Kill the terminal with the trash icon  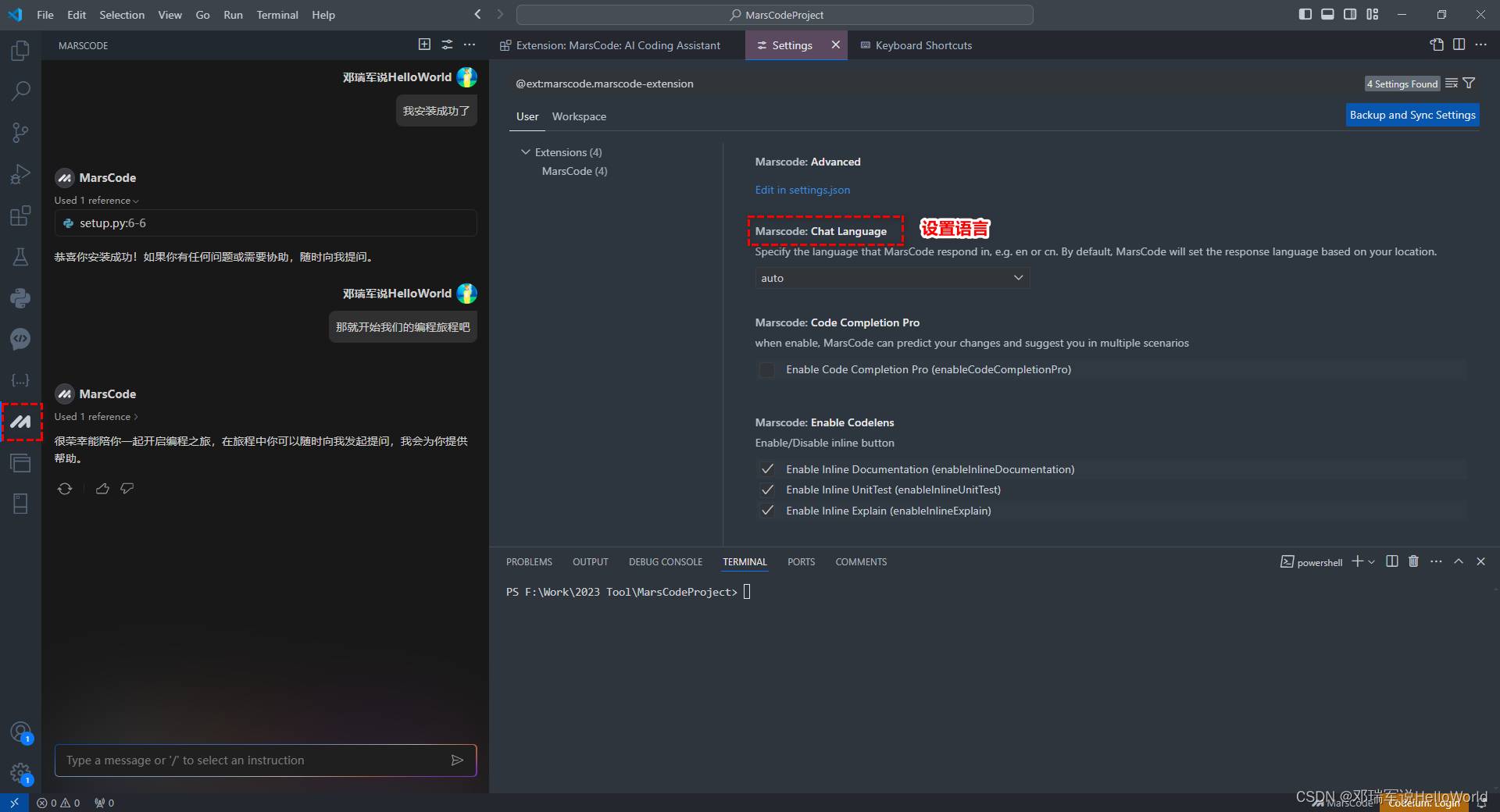1413,561
